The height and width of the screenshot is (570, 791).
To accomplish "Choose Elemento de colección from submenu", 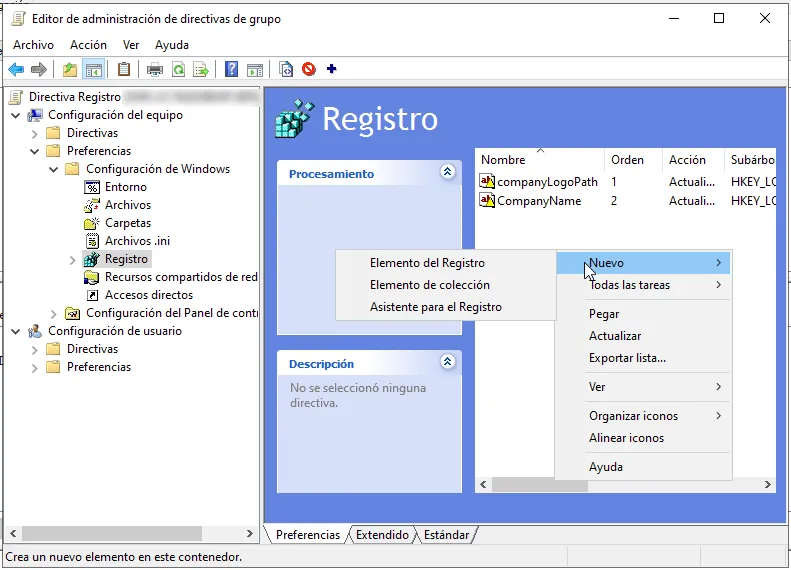I will point(446,285).
